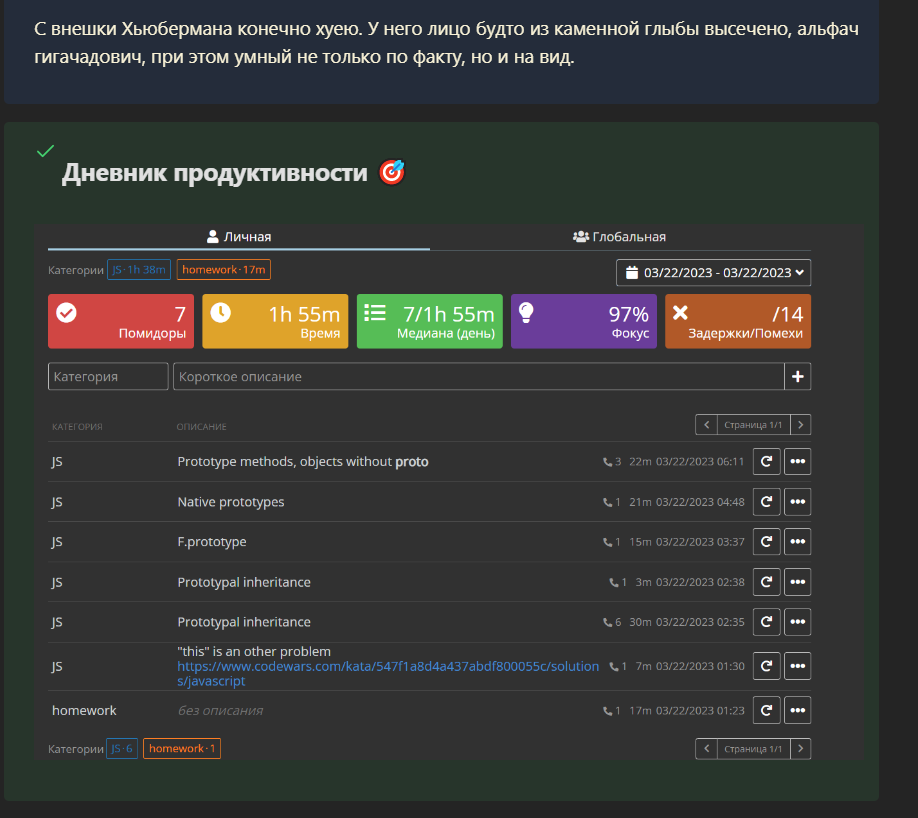Image resolution: width=918 pixels, height=818 pixels.
Task: Switch to the Личная tab
Action: click(x=239, y=237)
